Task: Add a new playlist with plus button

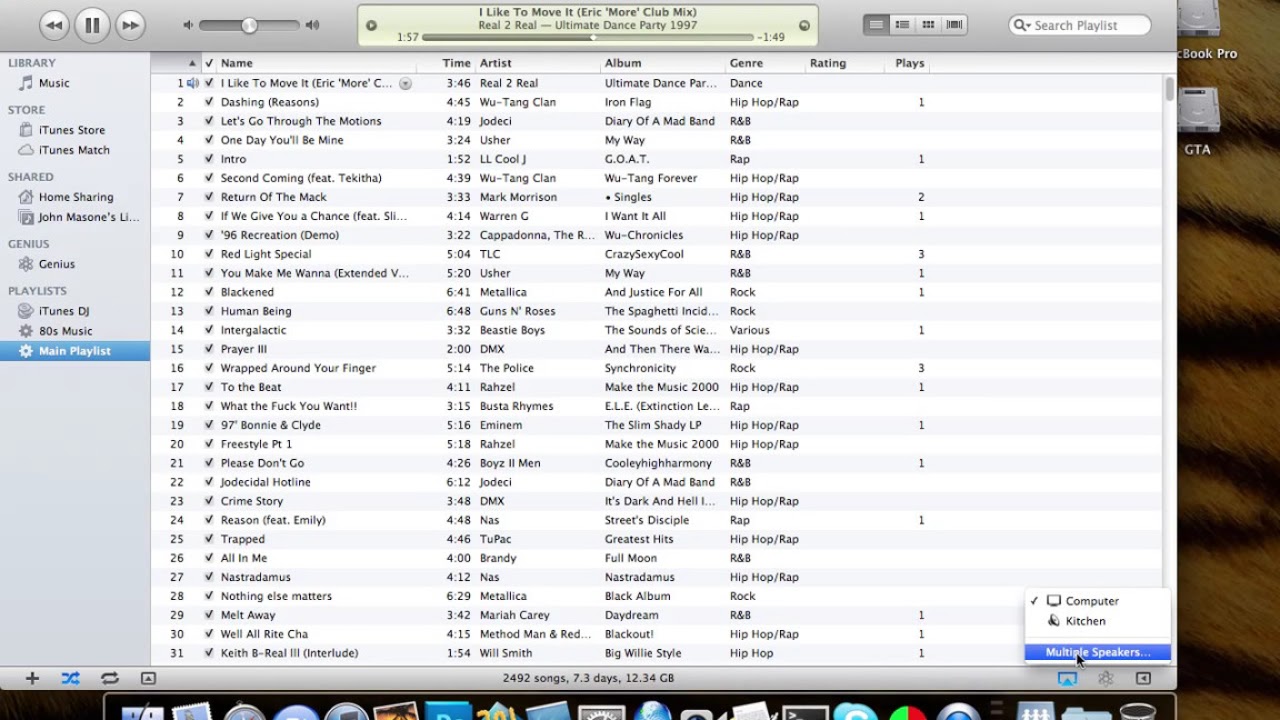Action: click(x=32, y=678)
